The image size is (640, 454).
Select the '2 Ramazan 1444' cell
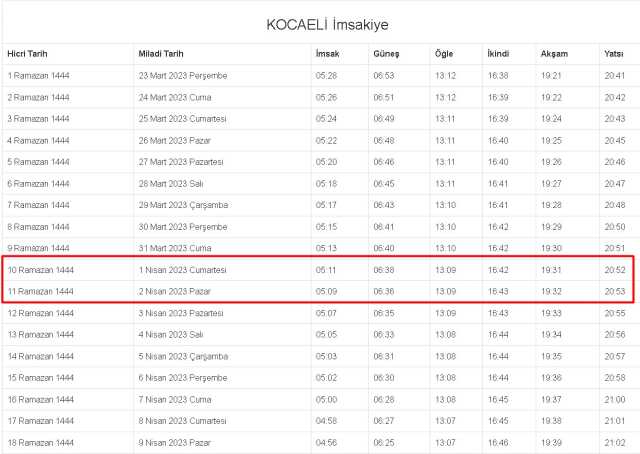[38, 98]
